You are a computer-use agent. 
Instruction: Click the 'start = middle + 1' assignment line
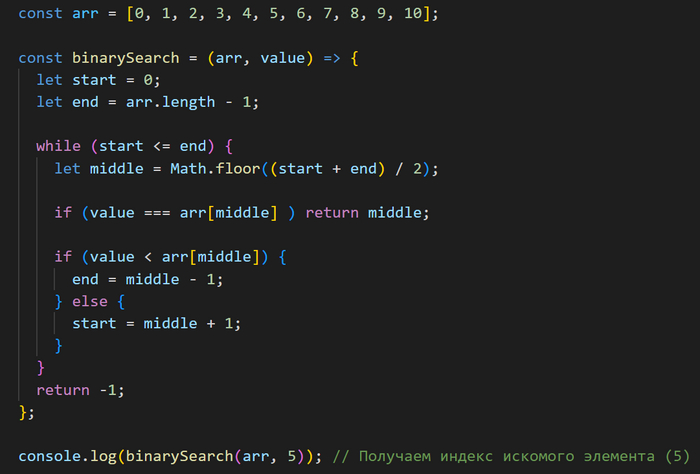click(x=157, y=323)
